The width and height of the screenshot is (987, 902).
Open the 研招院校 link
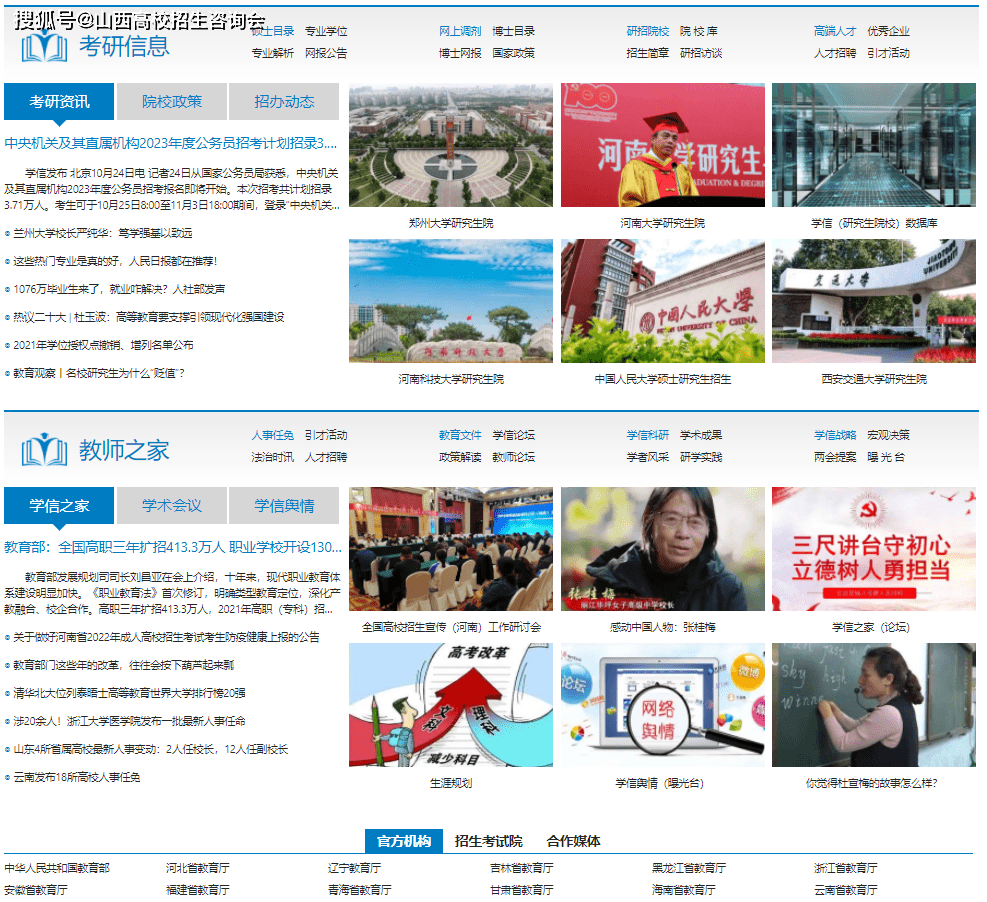(x=648, y=31)
